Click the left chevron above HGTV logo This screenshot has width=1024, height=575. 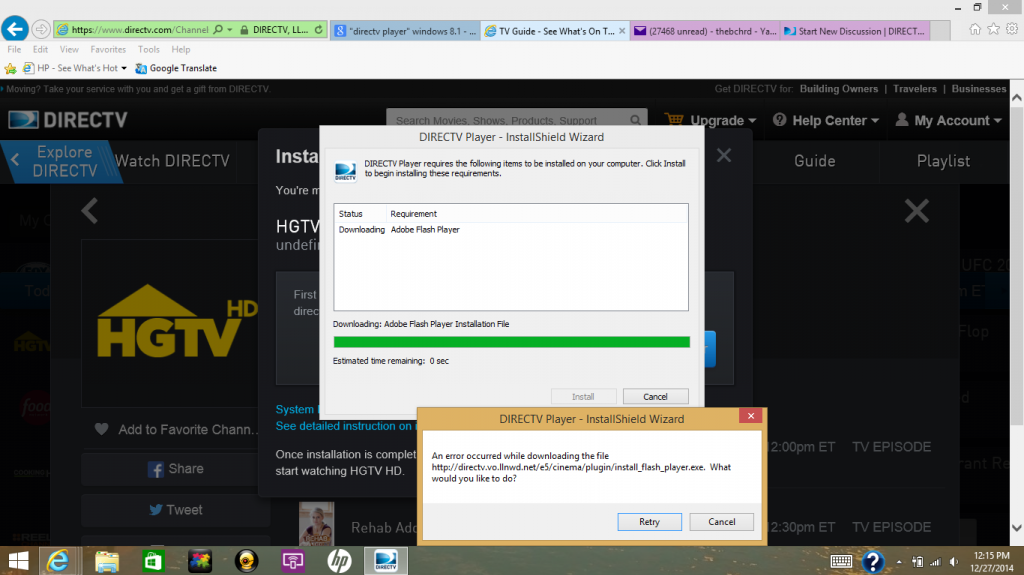pyautogui.click(x=89, y=210)
